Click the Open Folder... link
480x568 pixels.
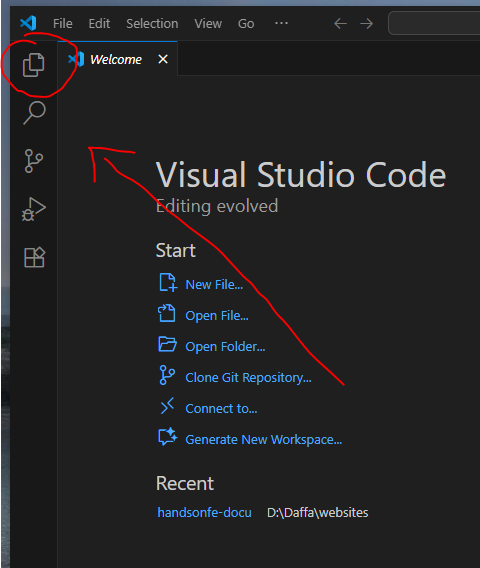pyautogui.click(x=225, y=347)
